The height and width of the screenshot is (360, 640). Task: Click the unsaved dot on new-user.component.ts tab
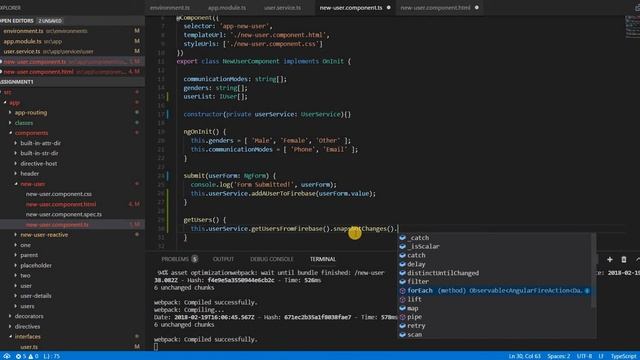click(389, 7)
